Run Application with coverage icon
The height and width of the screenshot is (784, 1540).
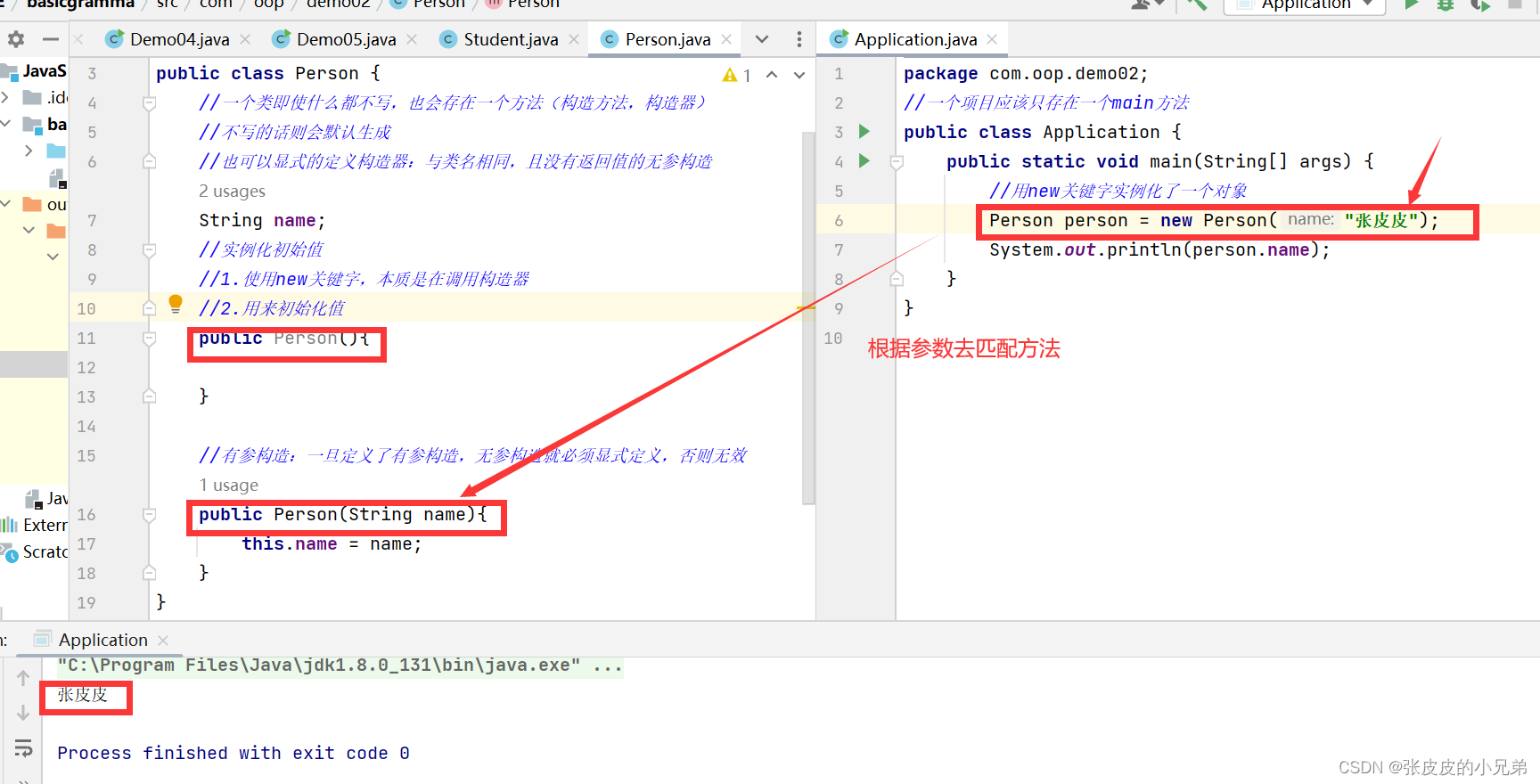coord(1480,4)
